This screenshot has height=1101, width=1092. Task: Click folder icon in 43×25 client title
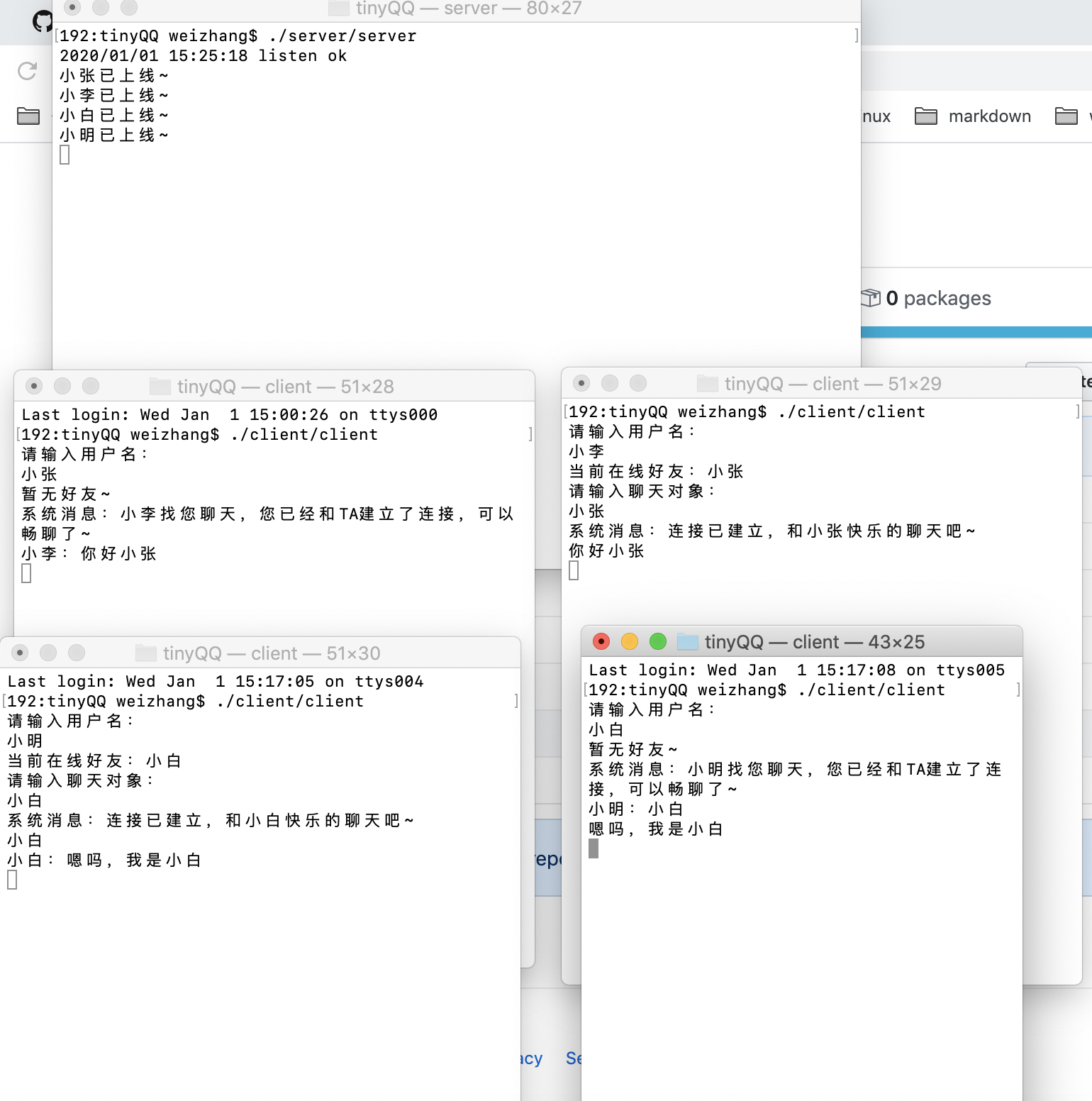click(688, 642)
